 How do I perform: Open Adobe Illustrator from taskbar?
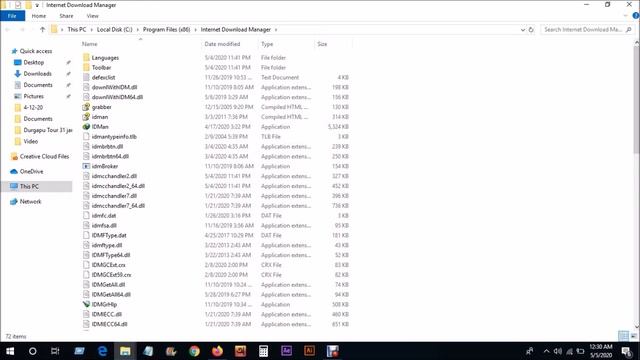tap(309, 351)
